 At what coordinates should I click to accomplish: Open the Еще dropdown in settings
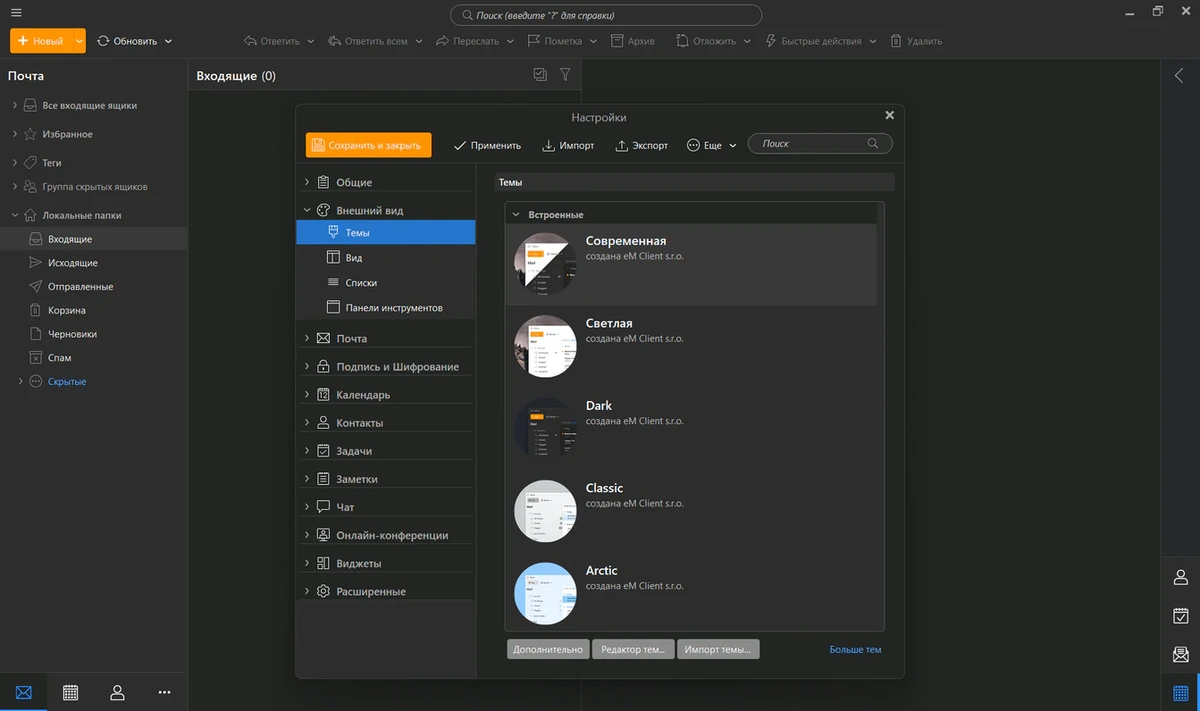pyautogui.click(x=712, y=145)
